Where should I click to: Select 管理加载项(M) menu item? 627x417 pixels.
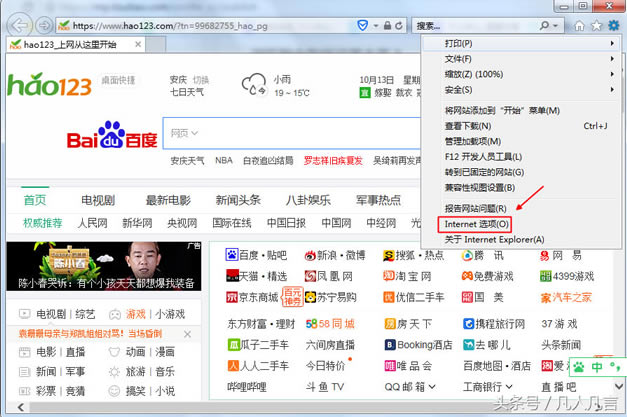coord(521,141)
